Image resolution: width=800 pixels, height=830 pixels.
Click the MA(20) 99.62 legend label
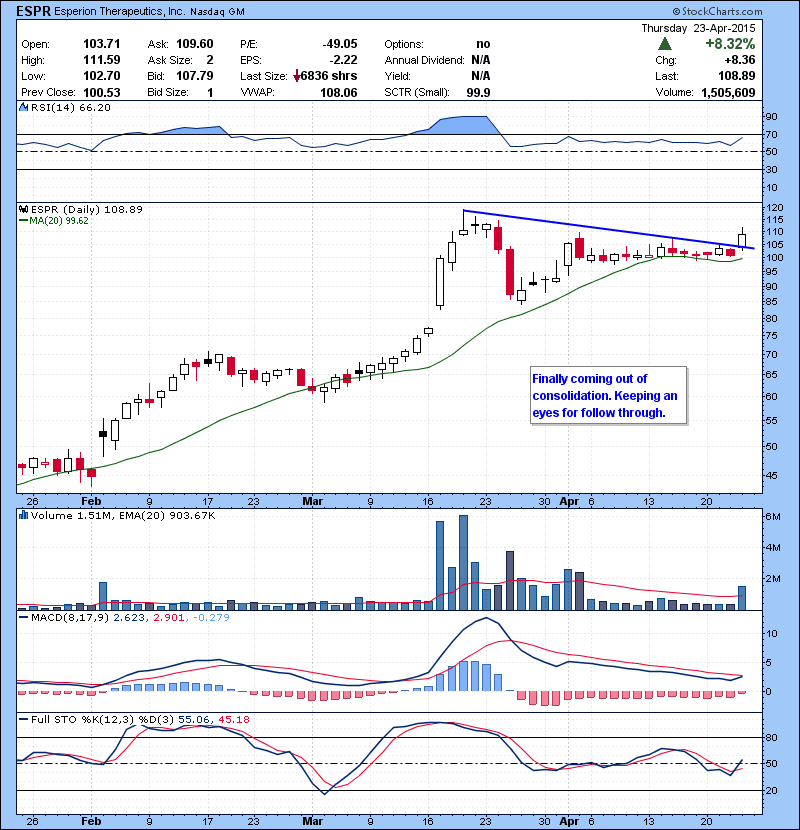[x=59, y=221]
